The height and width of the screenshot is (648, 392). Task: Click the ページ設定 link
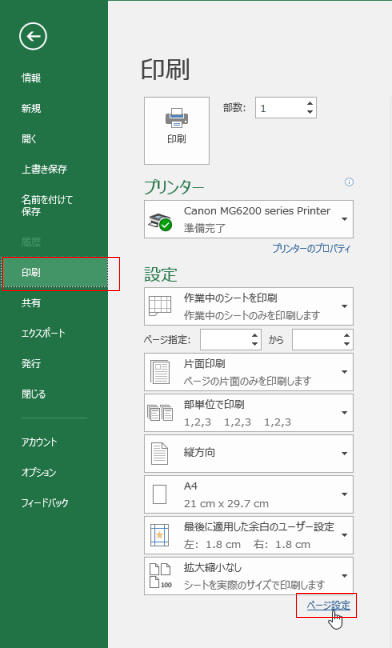click(x=328, y=605)
